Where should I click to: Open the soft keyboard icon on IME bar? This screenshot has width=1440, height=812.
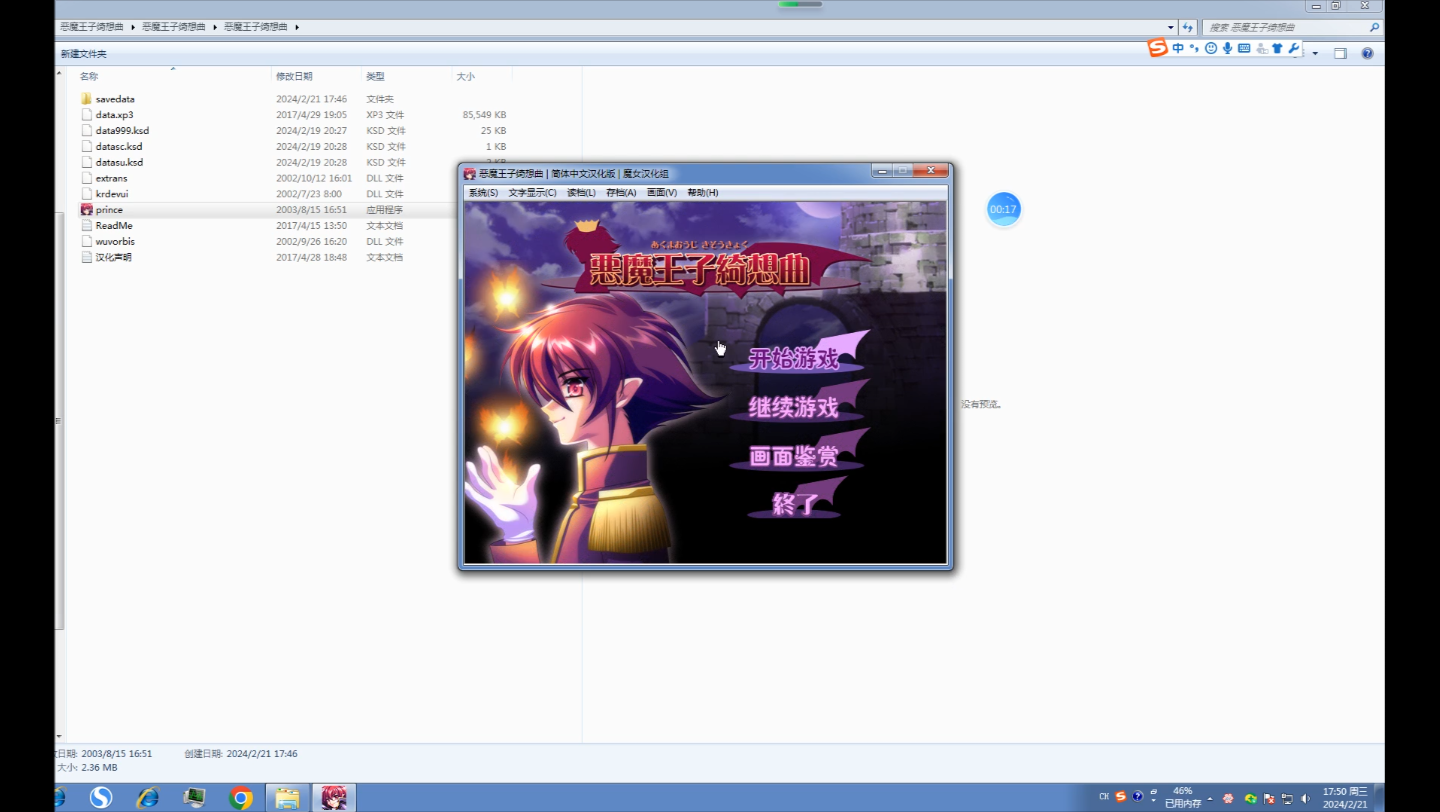point(1244,48)
